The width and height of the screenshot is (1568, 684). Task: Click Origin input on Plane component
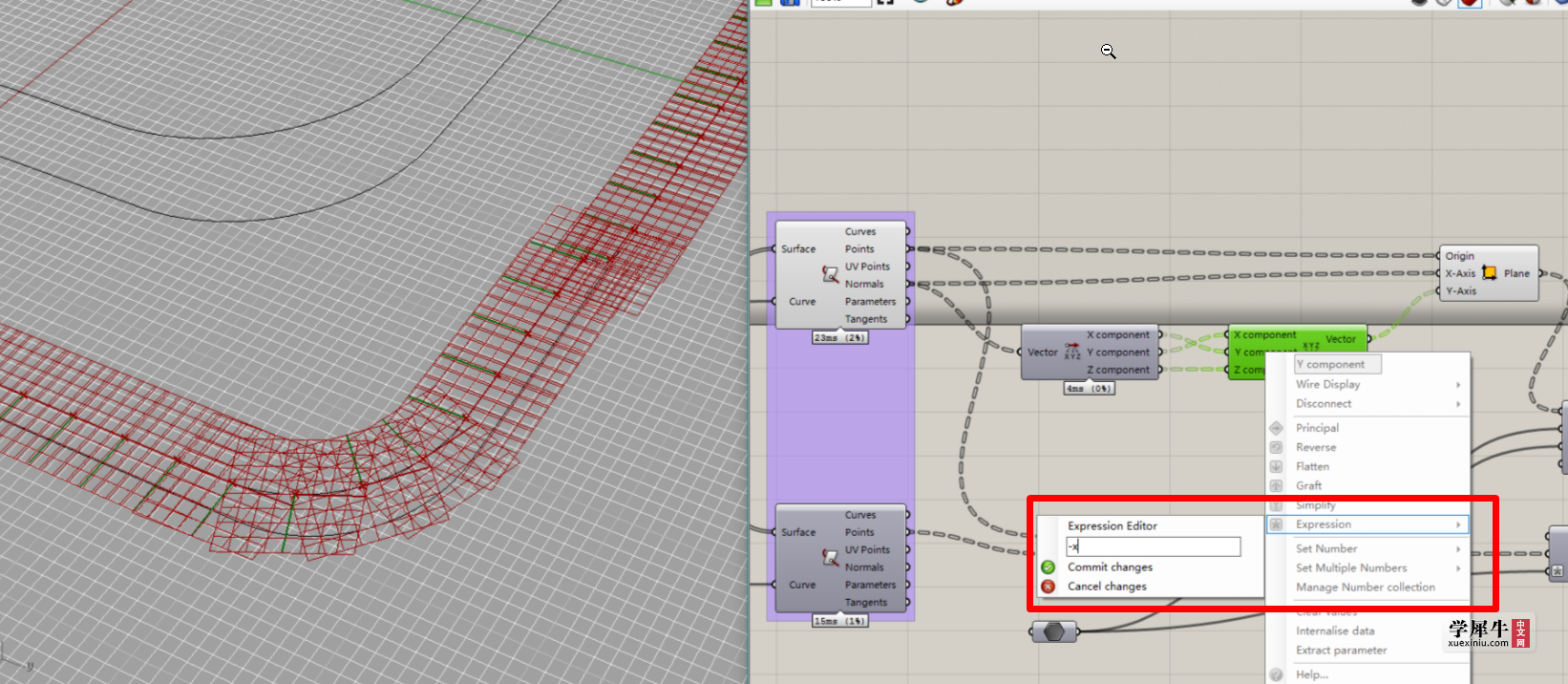coord(1459,256)
